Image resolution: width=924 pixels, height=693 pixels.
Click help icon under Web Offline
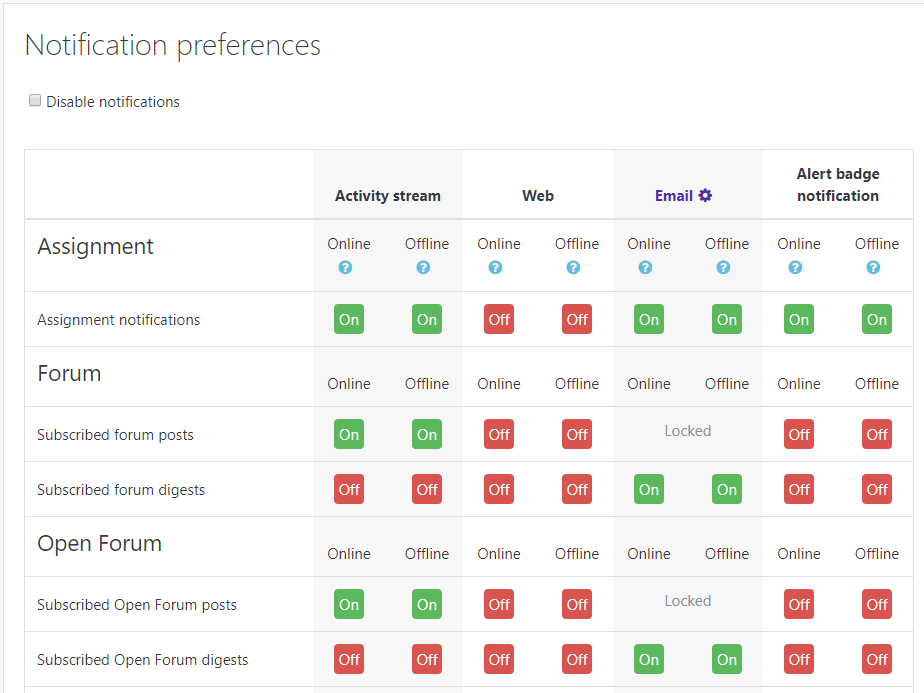[573, 268]
